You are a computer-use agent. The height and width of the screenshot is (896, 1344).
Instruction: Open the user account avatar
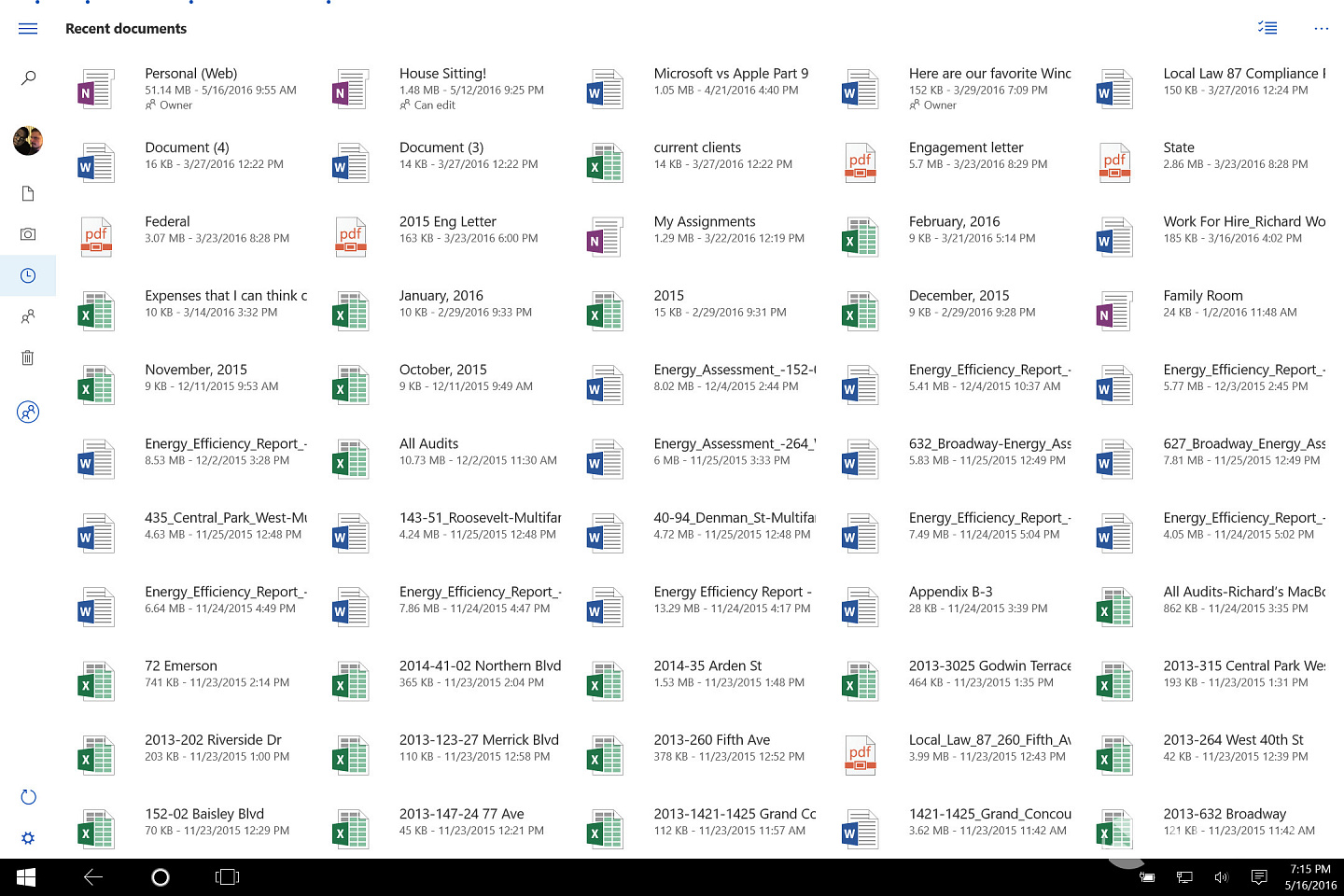click(x=28, y=140)
